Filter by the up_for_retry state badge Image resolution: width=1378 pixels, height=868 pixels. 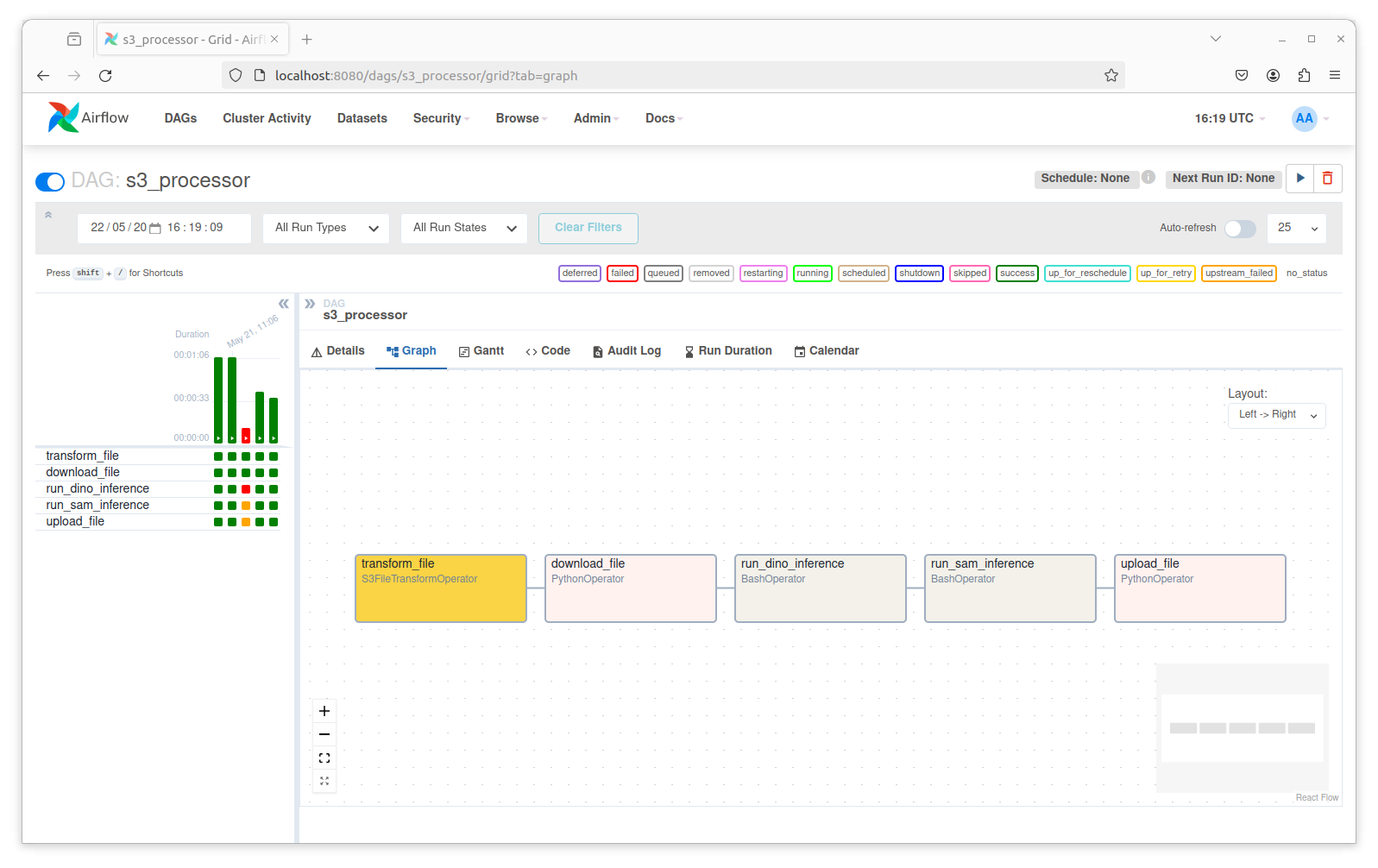click(1166, 274)
